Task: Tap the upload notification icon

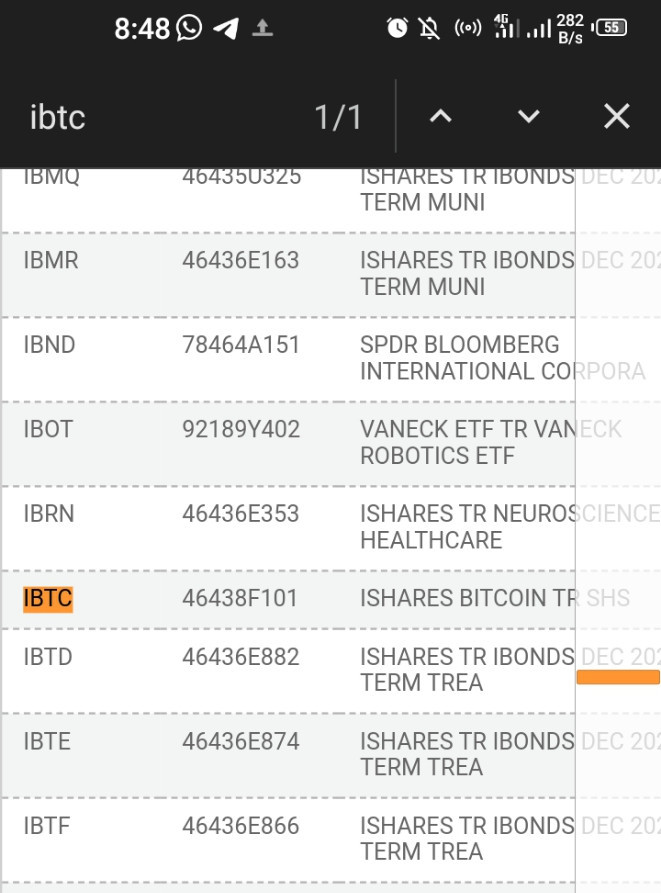Action: (x=262, y=28)
